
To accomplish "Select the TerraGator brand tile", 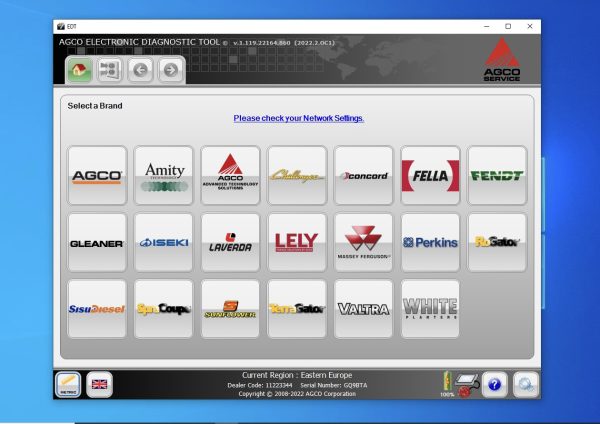I will point(297,309).
